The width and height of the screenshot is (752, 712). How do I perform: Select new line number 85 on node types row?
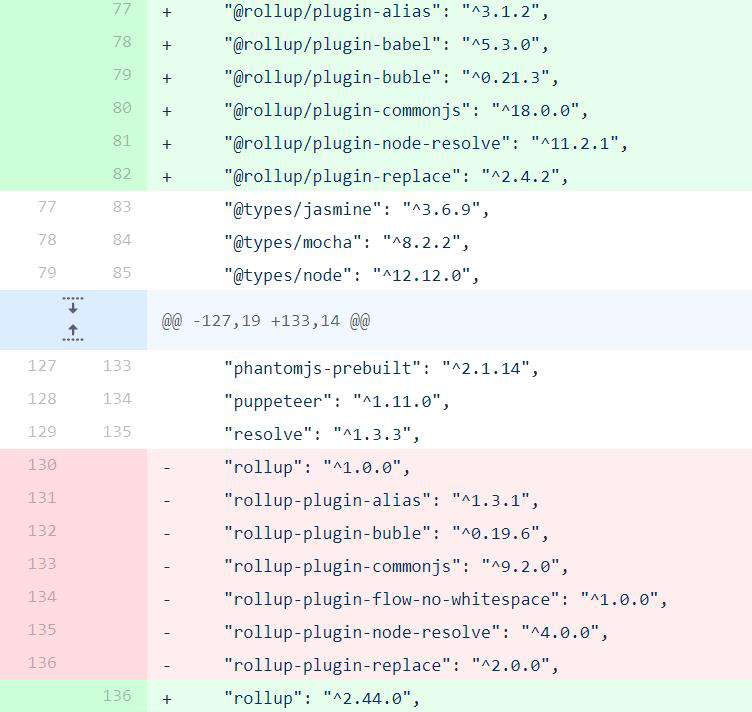pyautogui.click(x=122, y=273)
